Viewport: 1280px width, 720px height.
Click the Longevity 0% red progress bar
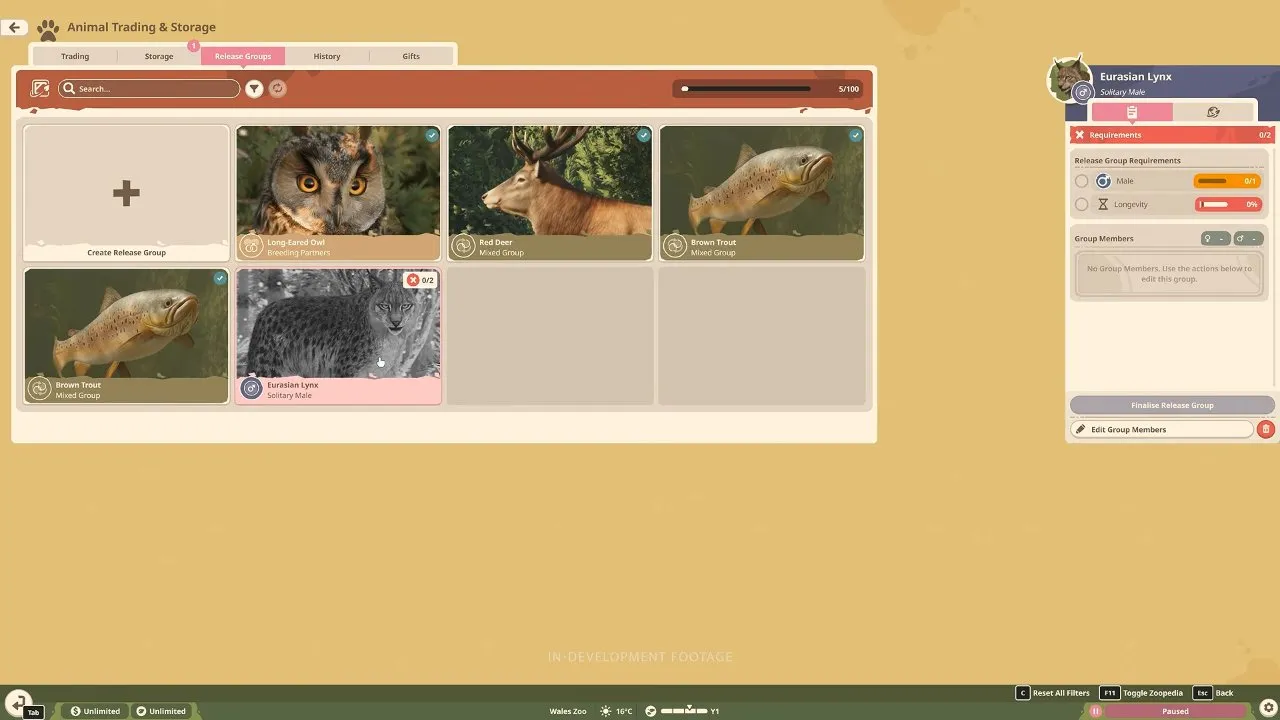point(1228,204)
